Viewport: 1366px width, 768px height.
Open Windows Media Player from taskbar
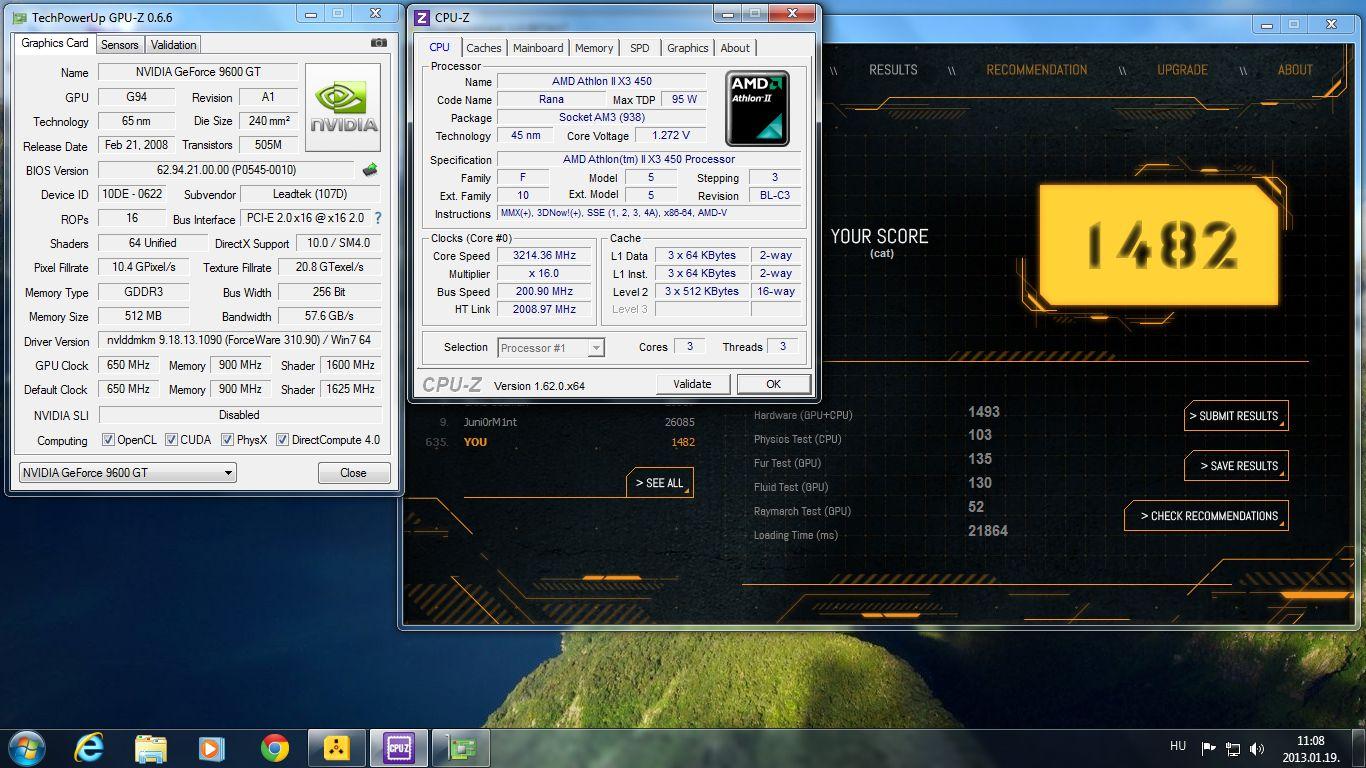(211, 748)
